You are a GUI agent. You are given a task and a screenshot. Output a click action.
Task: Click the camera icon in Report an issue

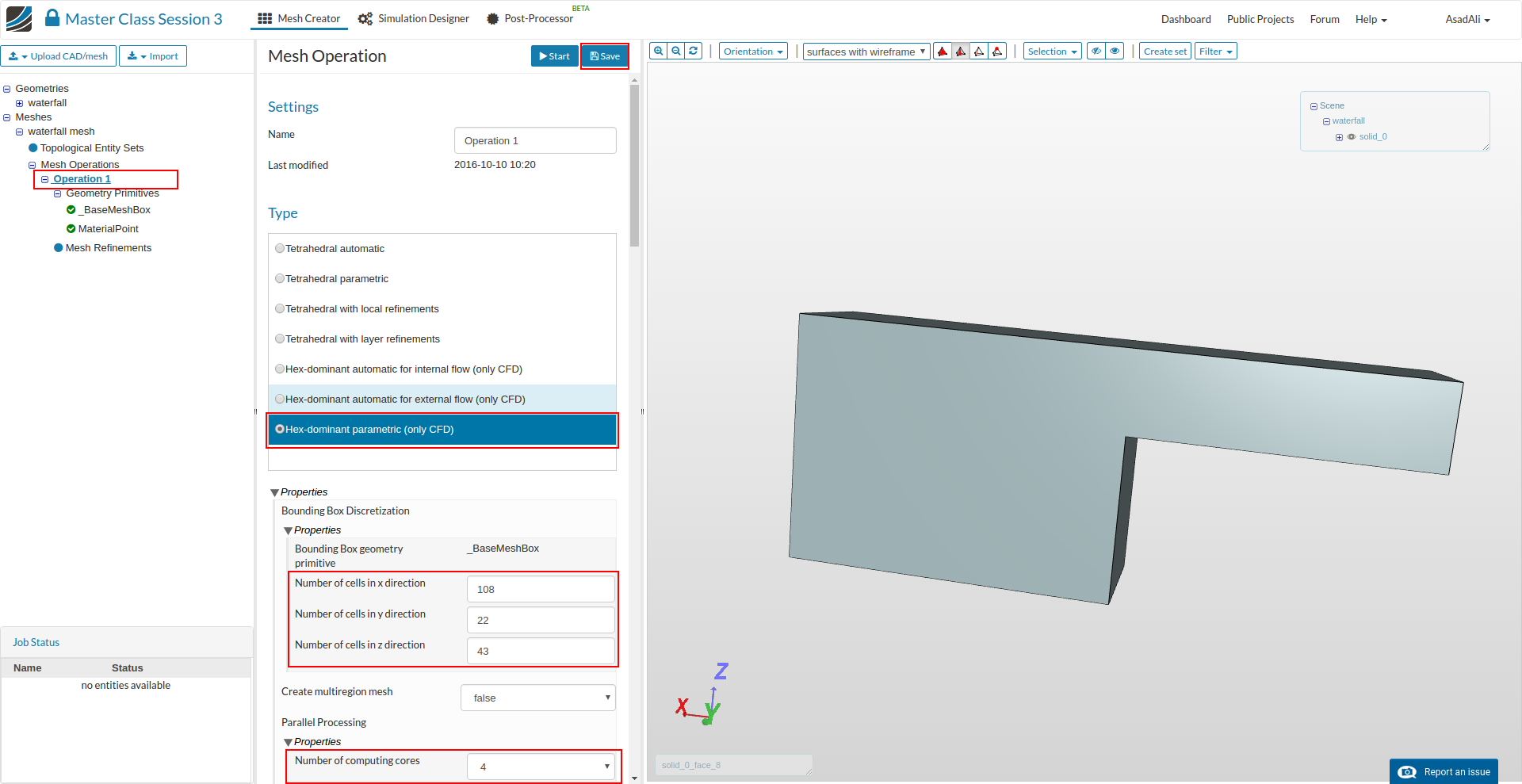pos(1407,772)
